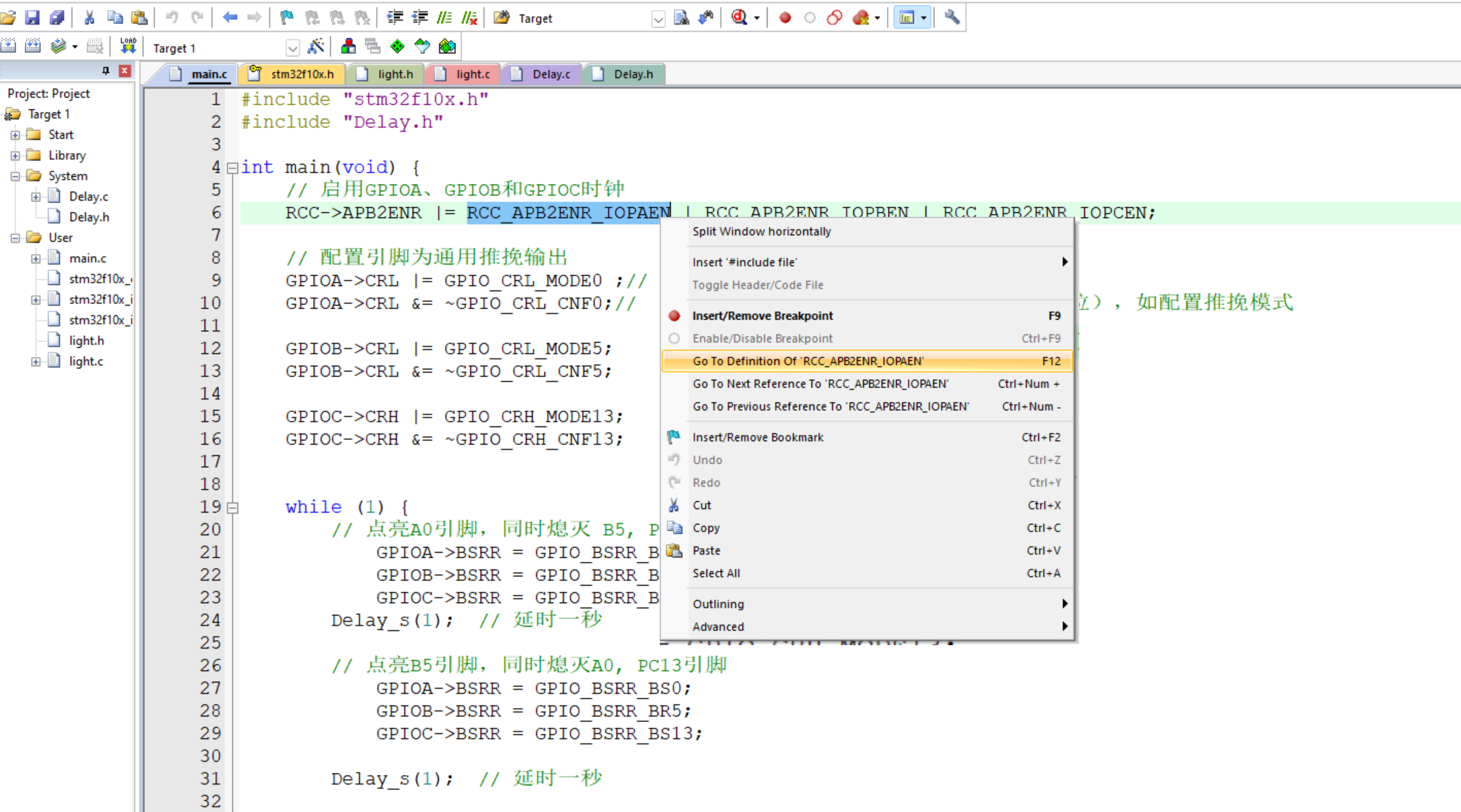Open Delay.h in the project tree

point(89,217)
